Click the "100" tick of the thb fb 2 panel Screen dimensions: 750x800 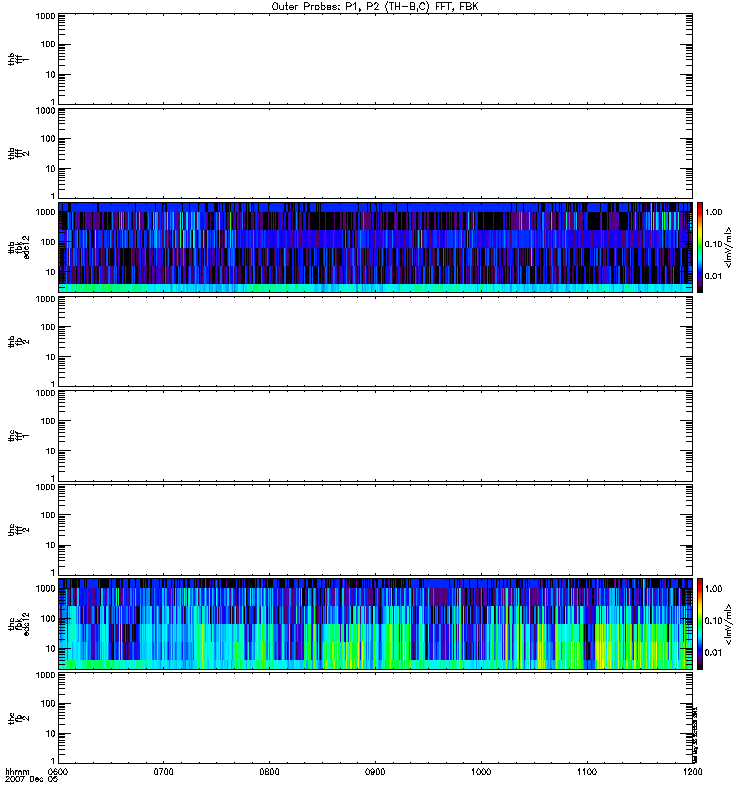(48, 327)
